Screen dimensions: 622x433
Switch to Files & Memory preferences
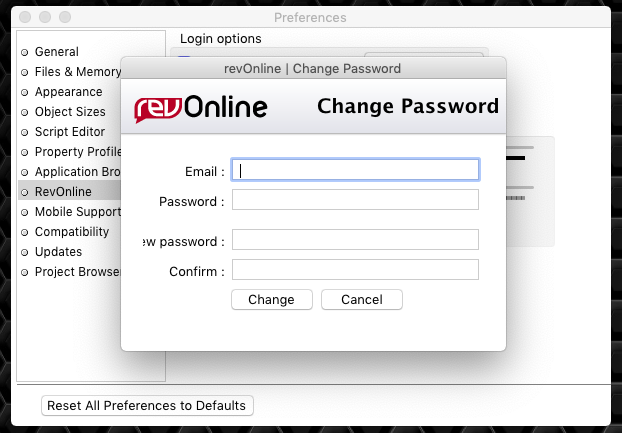tap(77, 72)
